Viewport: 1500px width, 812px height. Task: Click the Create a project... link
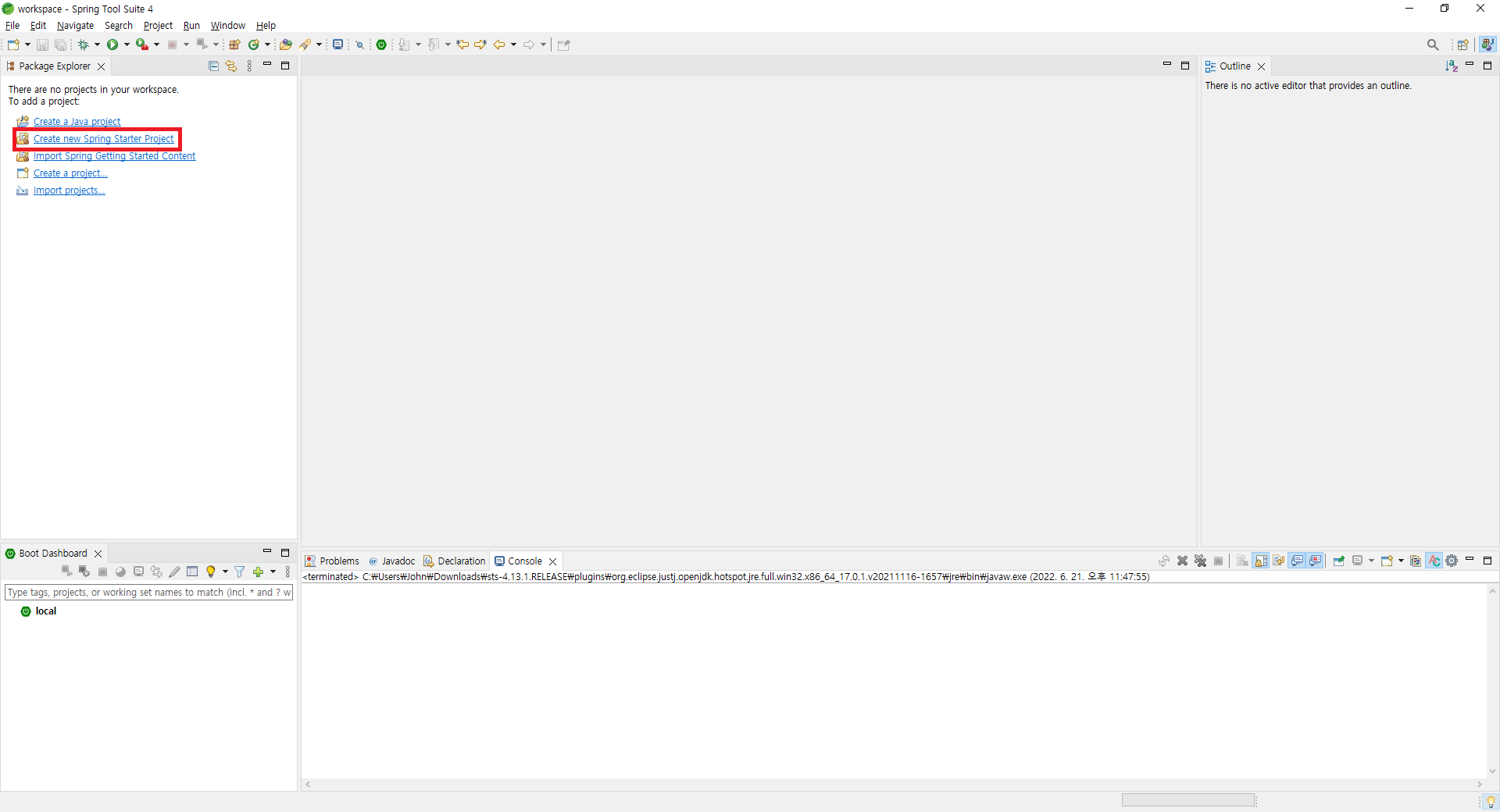pyautogui.click(x=70, y=173)
